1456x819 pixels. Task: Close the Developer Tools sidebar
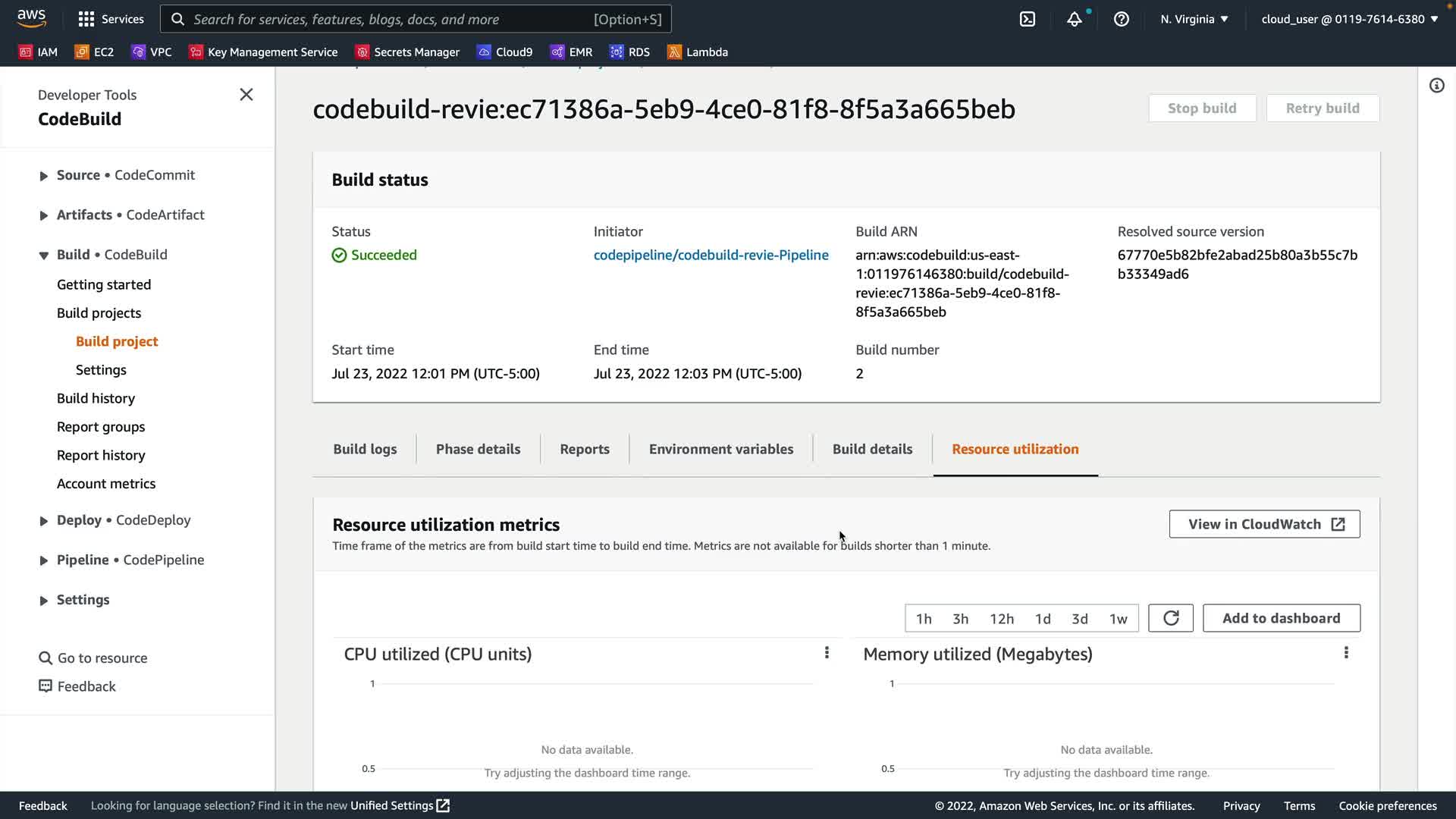tap(246, 95)
